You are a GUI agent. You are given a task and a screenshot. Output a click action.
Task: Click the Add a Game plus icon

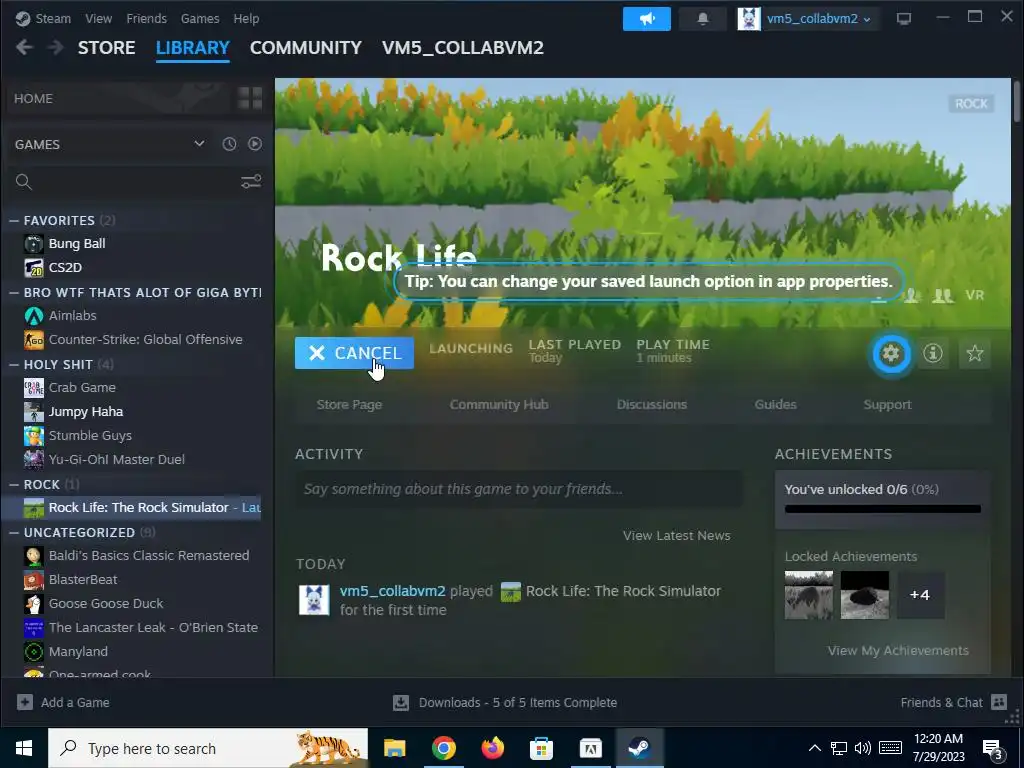coord(25,702)
